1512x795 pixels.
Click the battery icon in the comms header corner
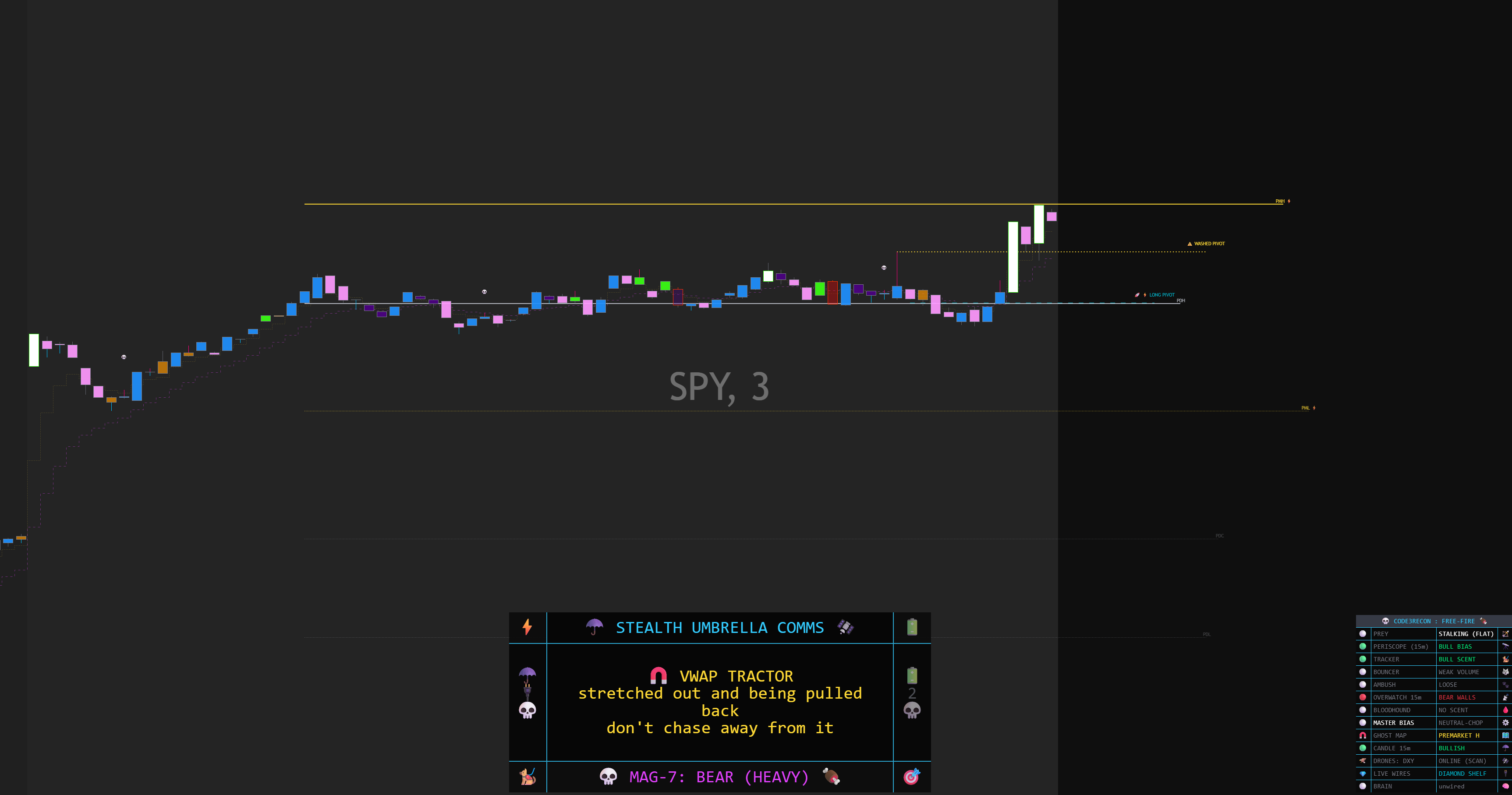click(x=912, y=627)
